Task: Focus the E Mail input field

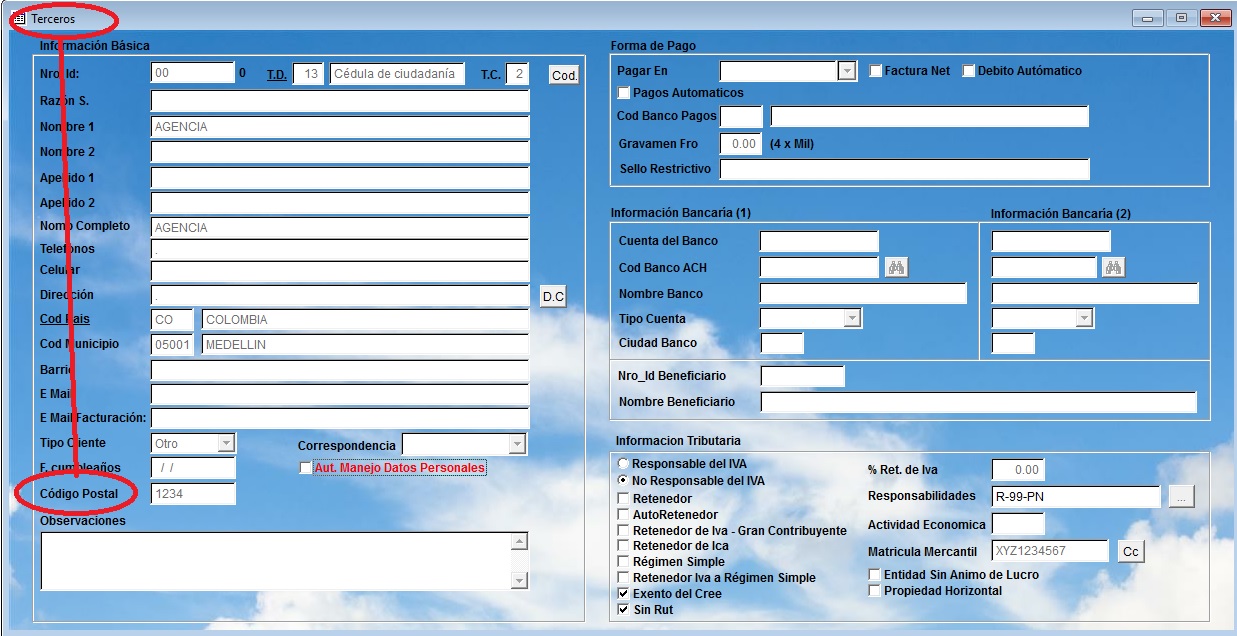Action: click(340, 394)
